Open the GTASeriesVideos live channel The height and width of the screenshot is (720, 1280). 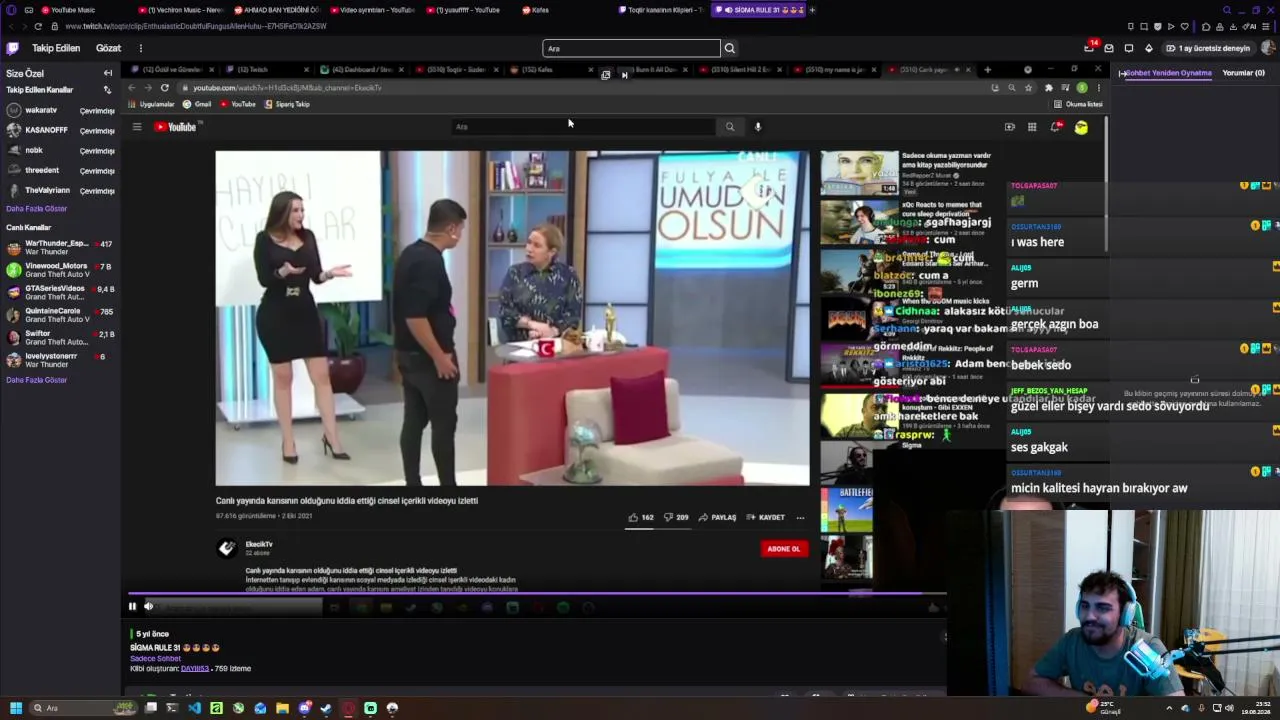(x=60, y=292)
